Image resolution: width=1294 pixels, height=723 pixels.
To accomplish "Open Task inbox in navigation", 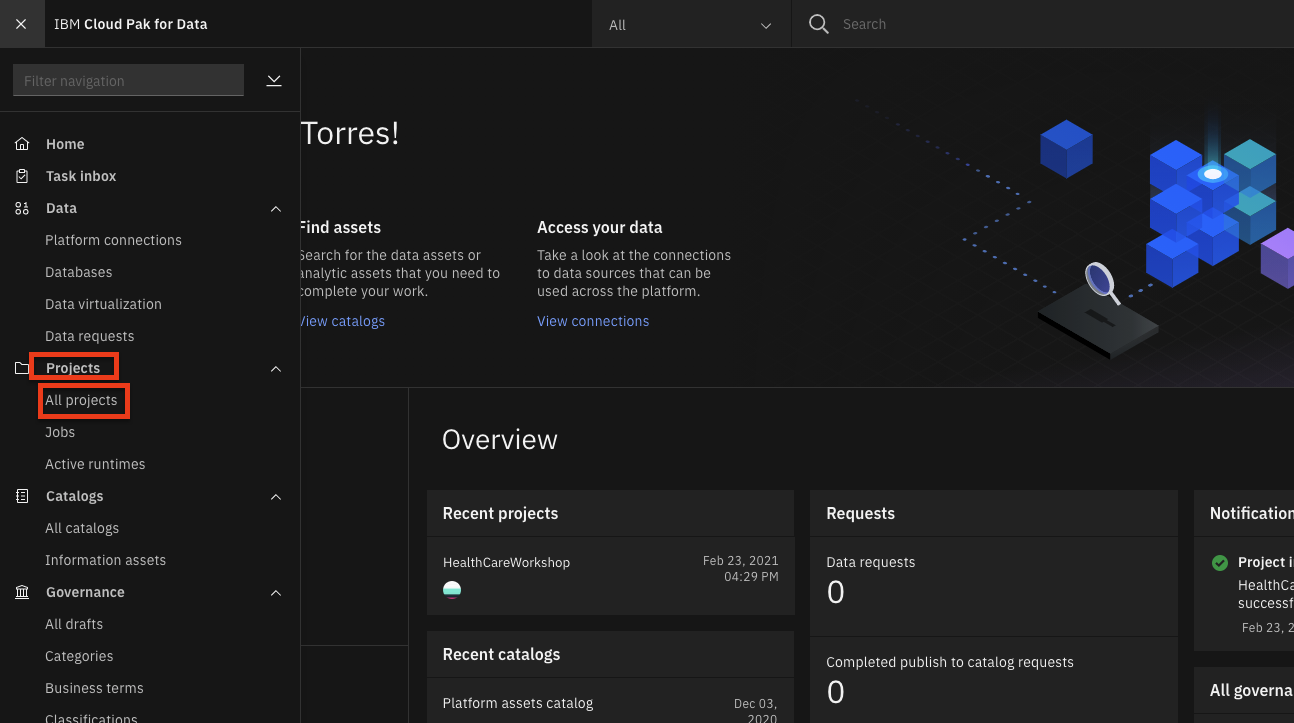I will pyautogui.click(x=81, y=176).
